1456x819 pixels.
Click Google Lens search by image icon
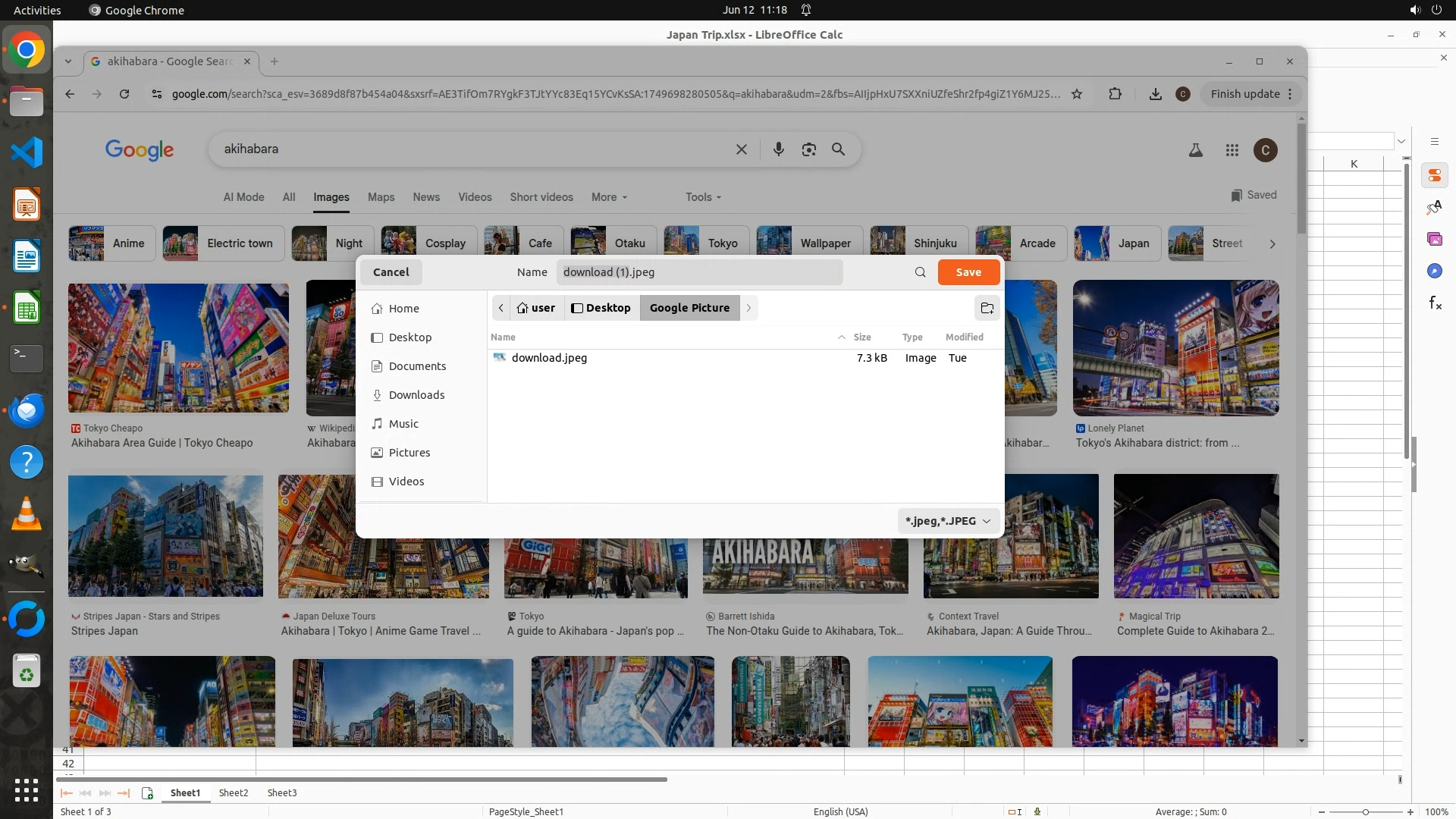click(x=808, y=149)
